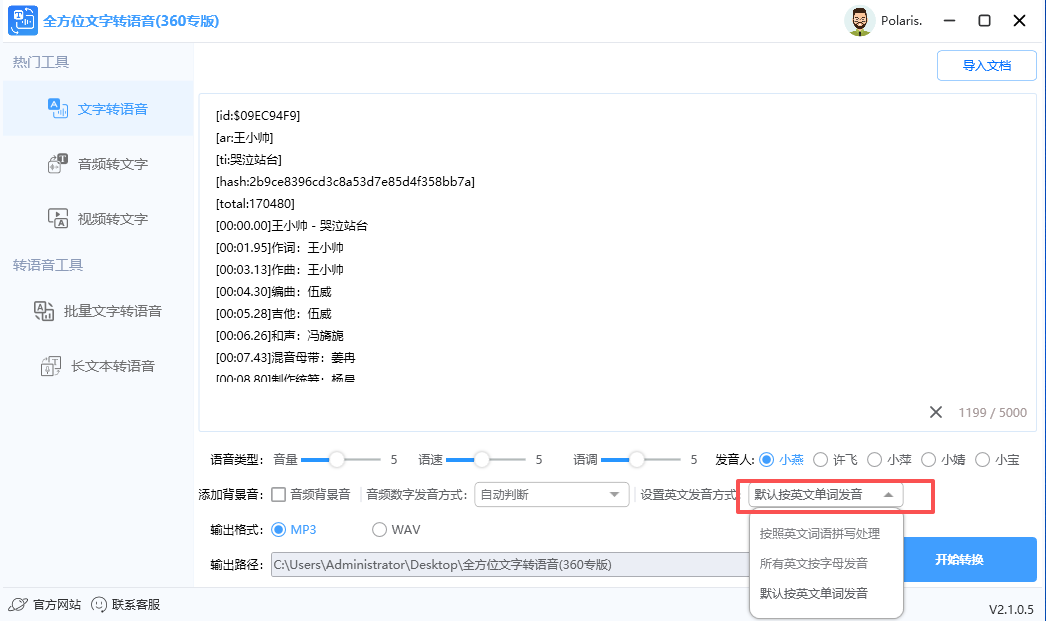This screenshot has width=1046, height=621.
Task: Click the 导入文档 button
Action: point(986,64)
